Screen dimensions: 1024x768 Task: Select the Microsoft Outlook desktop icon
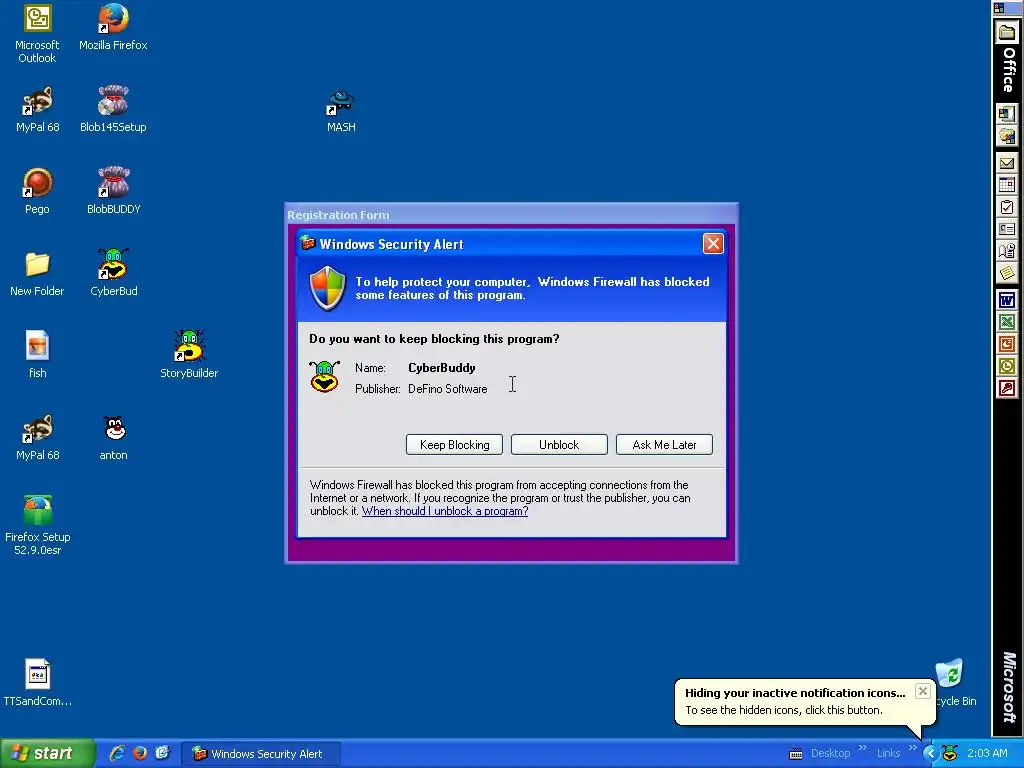pos(37,34)
